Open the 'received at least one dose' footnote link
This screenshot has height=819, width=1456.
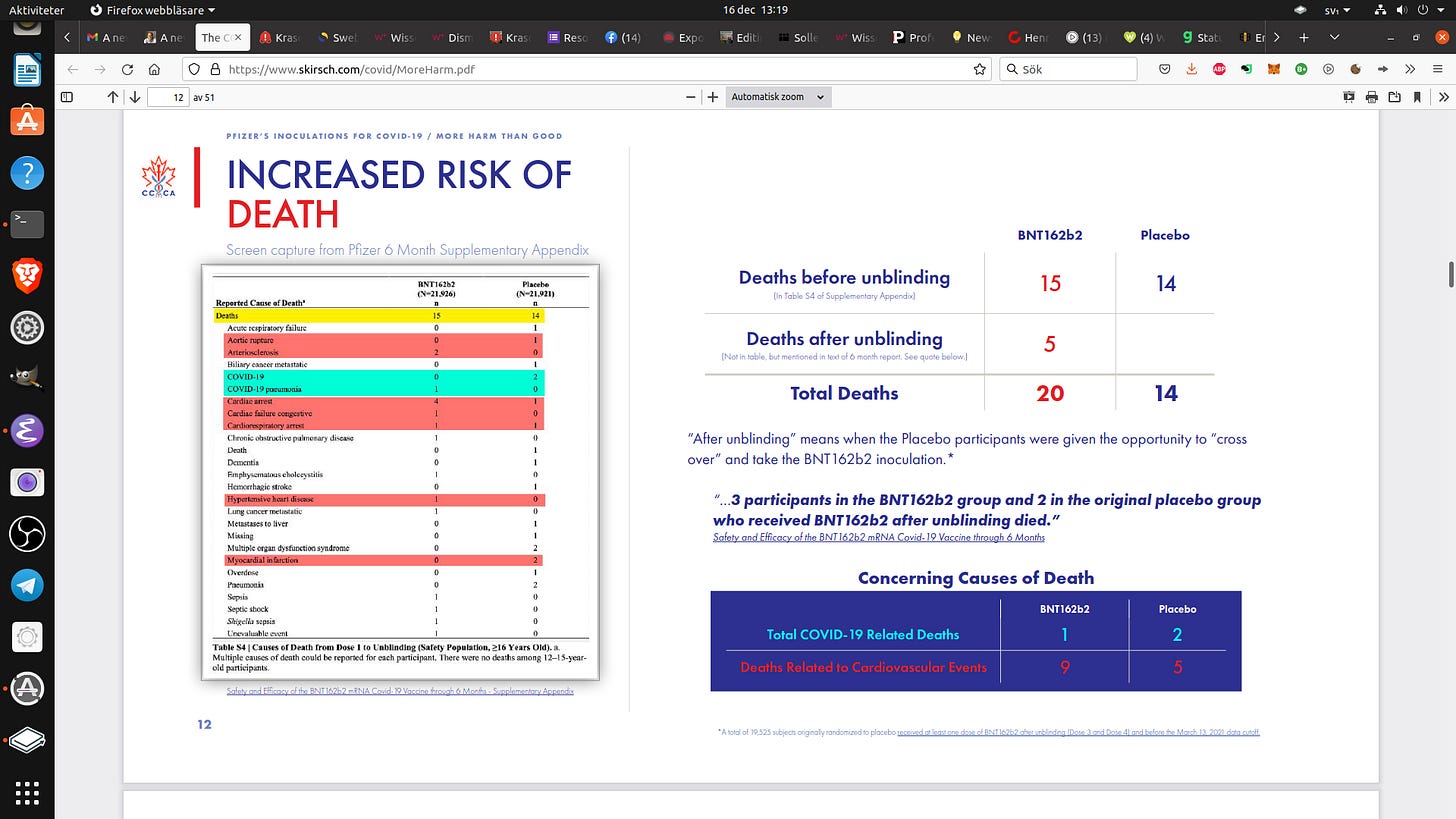tap(1079, 732)
